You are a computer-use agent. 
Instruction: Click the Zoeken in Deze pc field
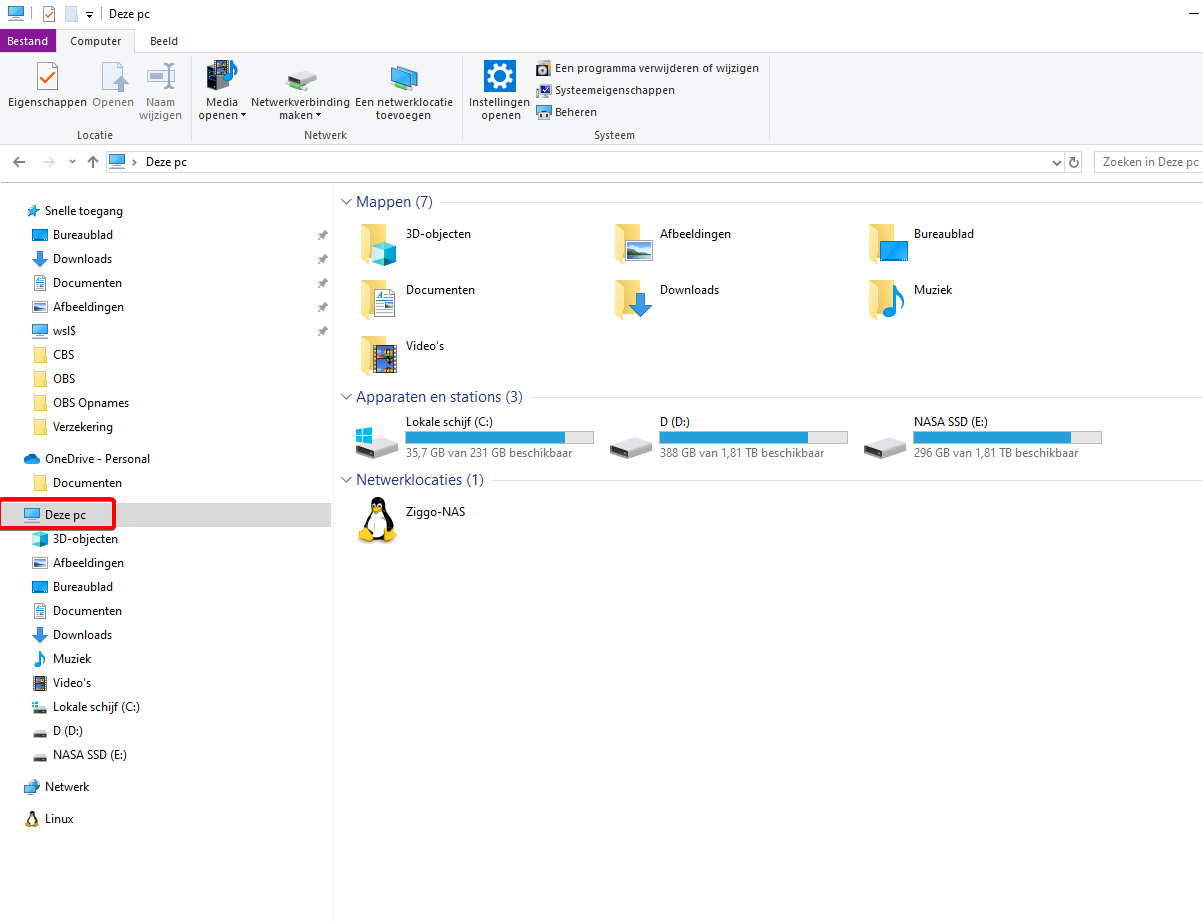1148,162
